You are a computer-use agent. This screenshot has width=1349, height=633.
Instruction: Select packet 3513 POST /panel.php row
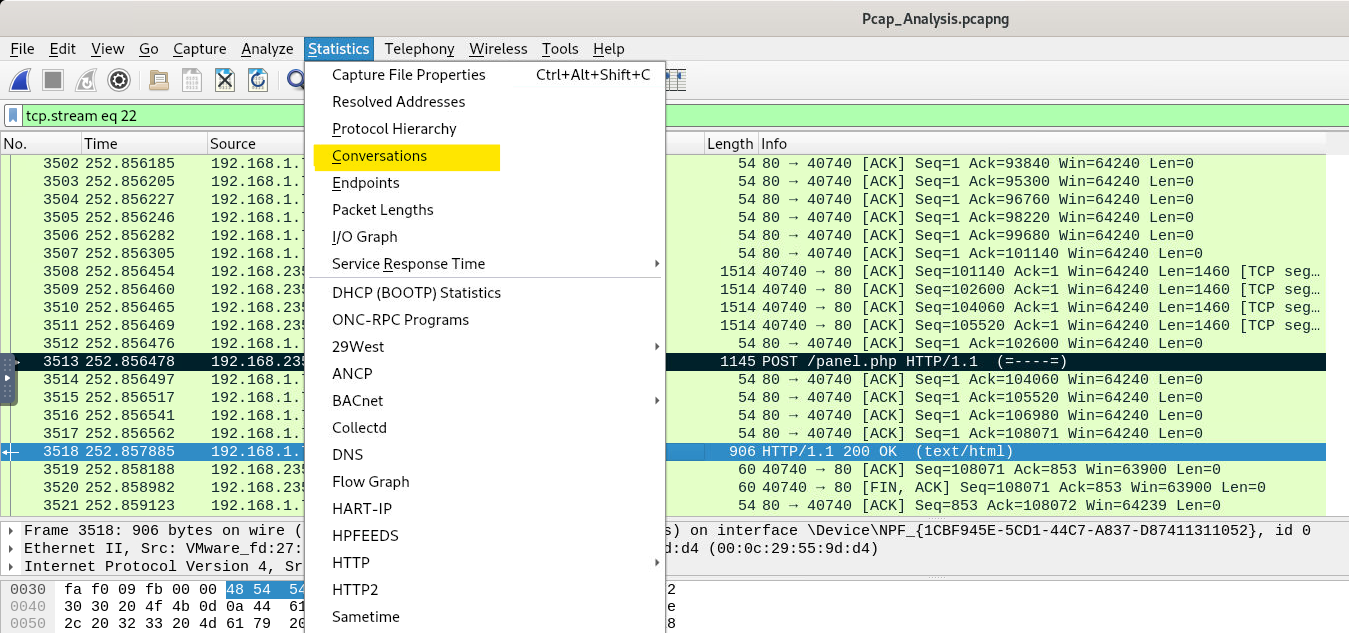click(900, 361)
